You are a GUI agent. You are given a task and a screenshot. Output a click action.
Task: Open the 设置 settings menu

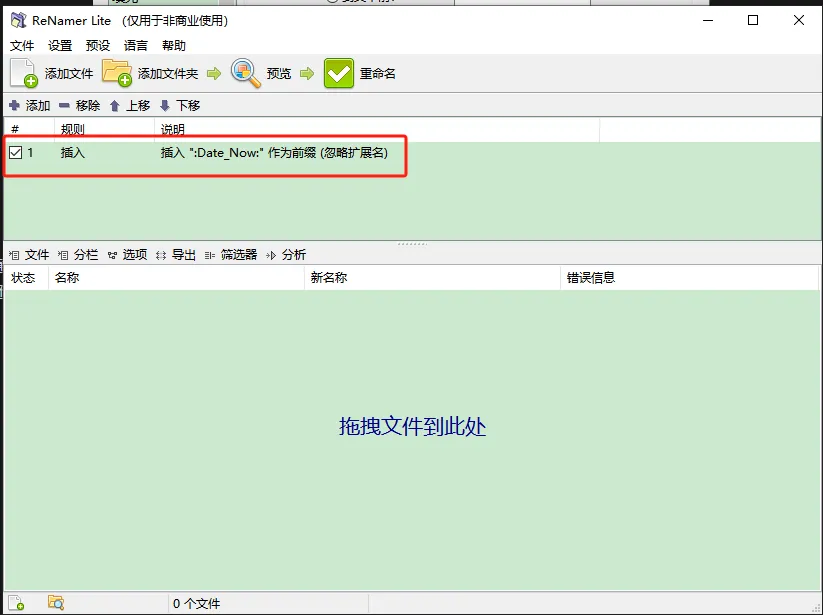60,46
